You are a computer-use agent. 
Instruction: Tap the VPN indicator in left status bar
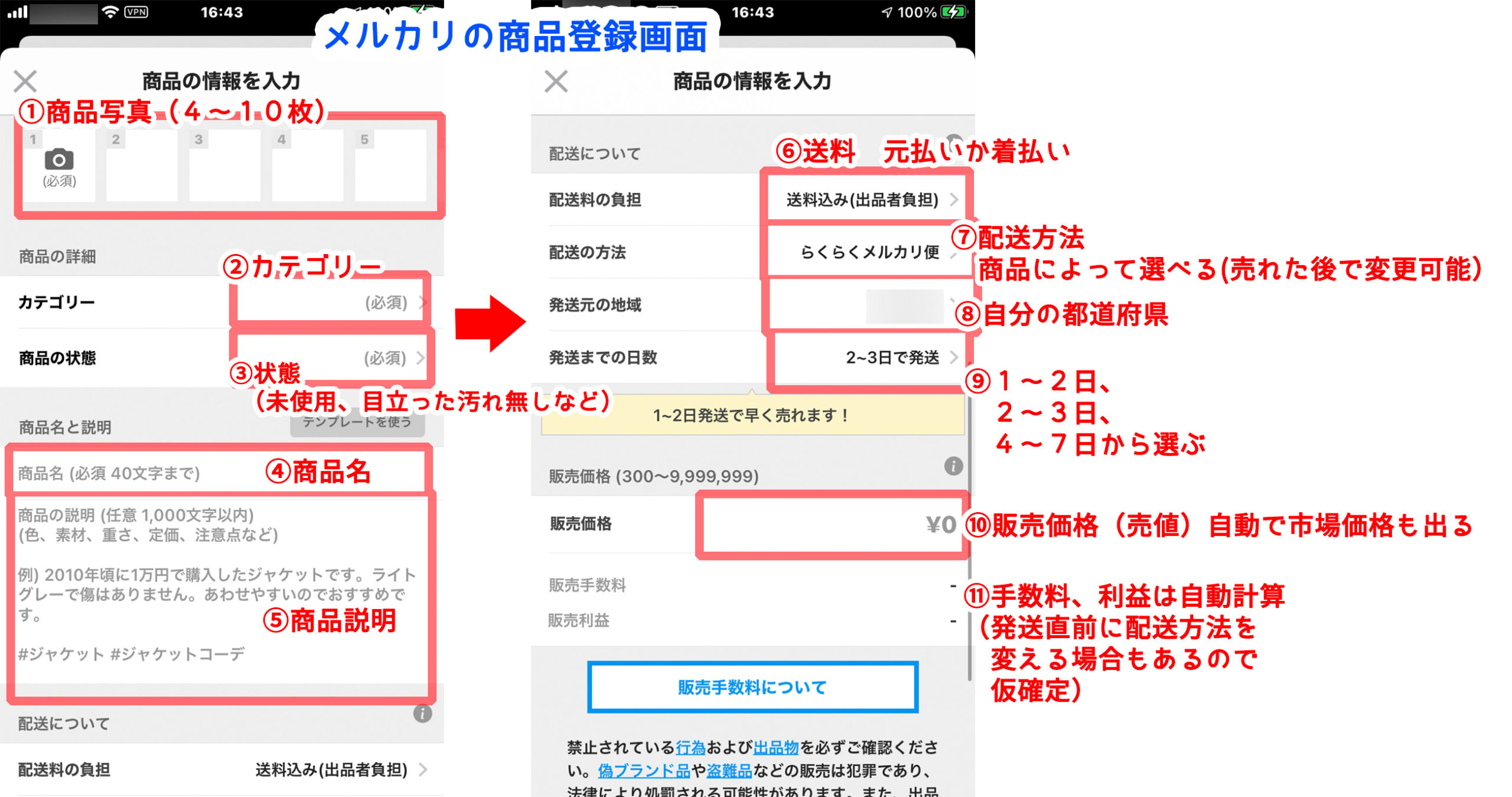[136, 12]
